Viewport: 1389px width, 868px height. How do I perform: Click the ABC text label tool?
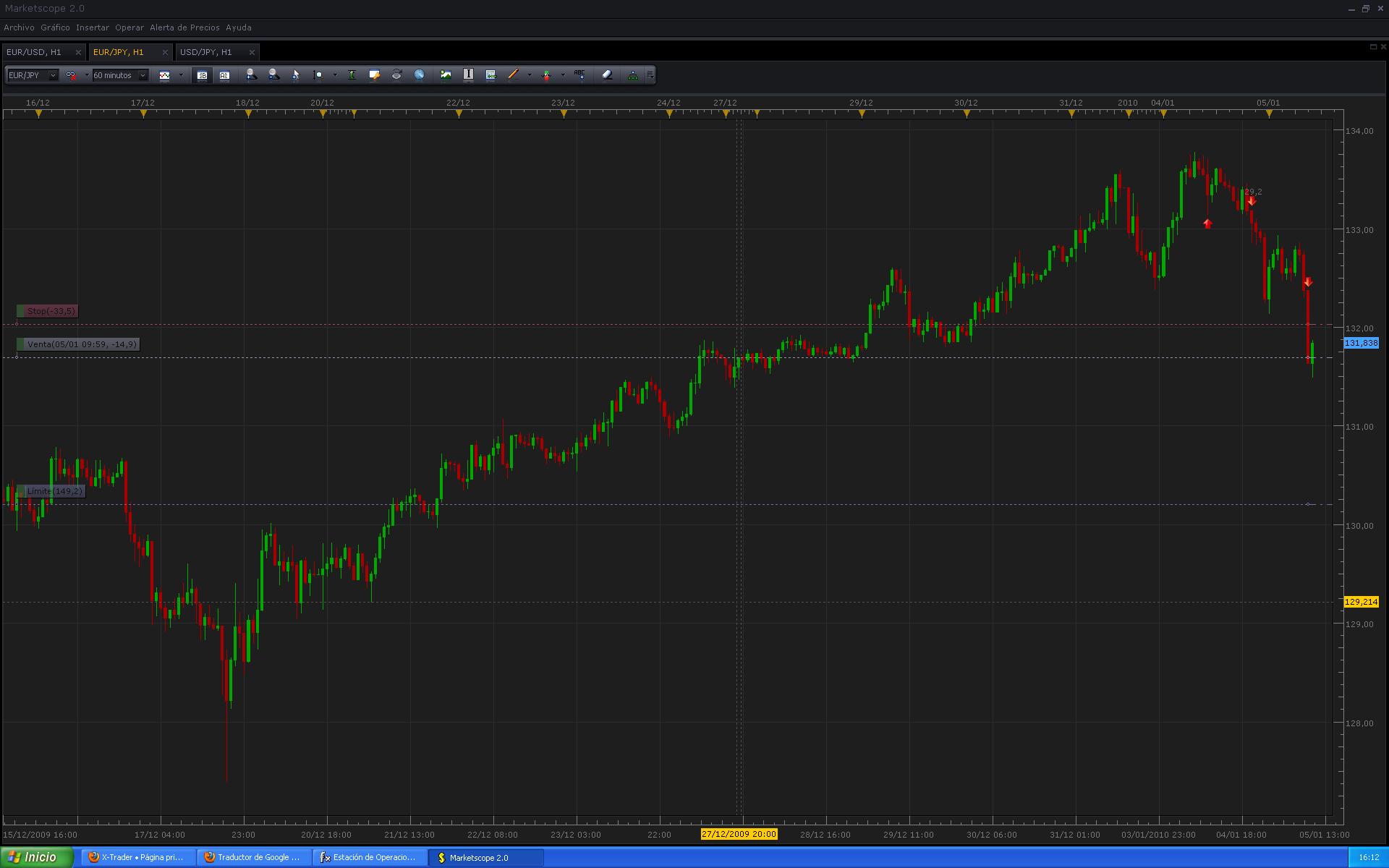pyautogui.click(x=579, y=75)
